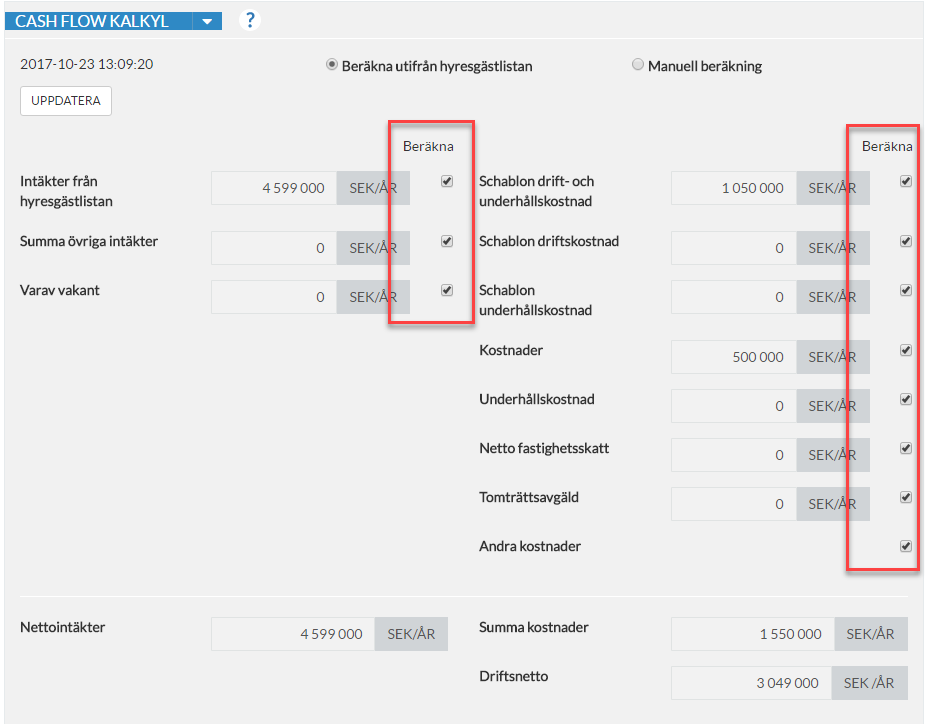Image resolution: width=925 pixels, height=724 pixels.
Task: Uncheck the Andra kostnader checkbox
Action: [x=906, y=546]
